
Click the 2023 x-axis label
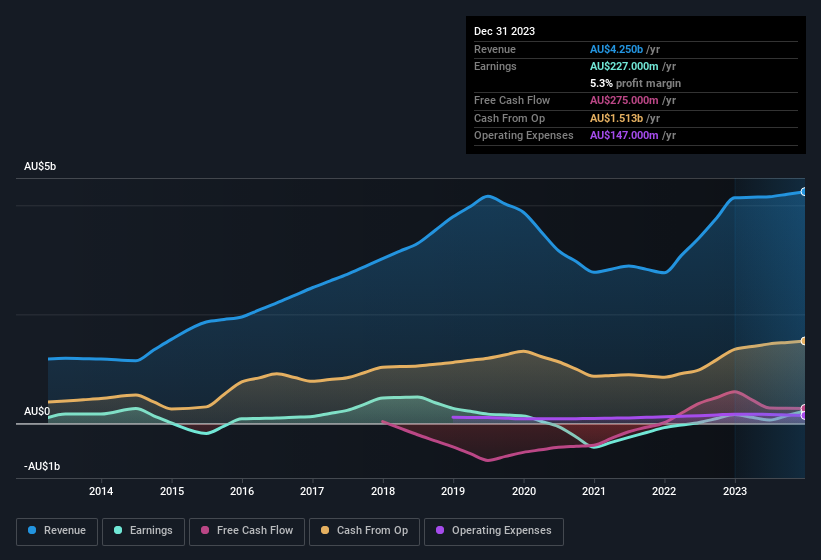click(x=735, y=491)
